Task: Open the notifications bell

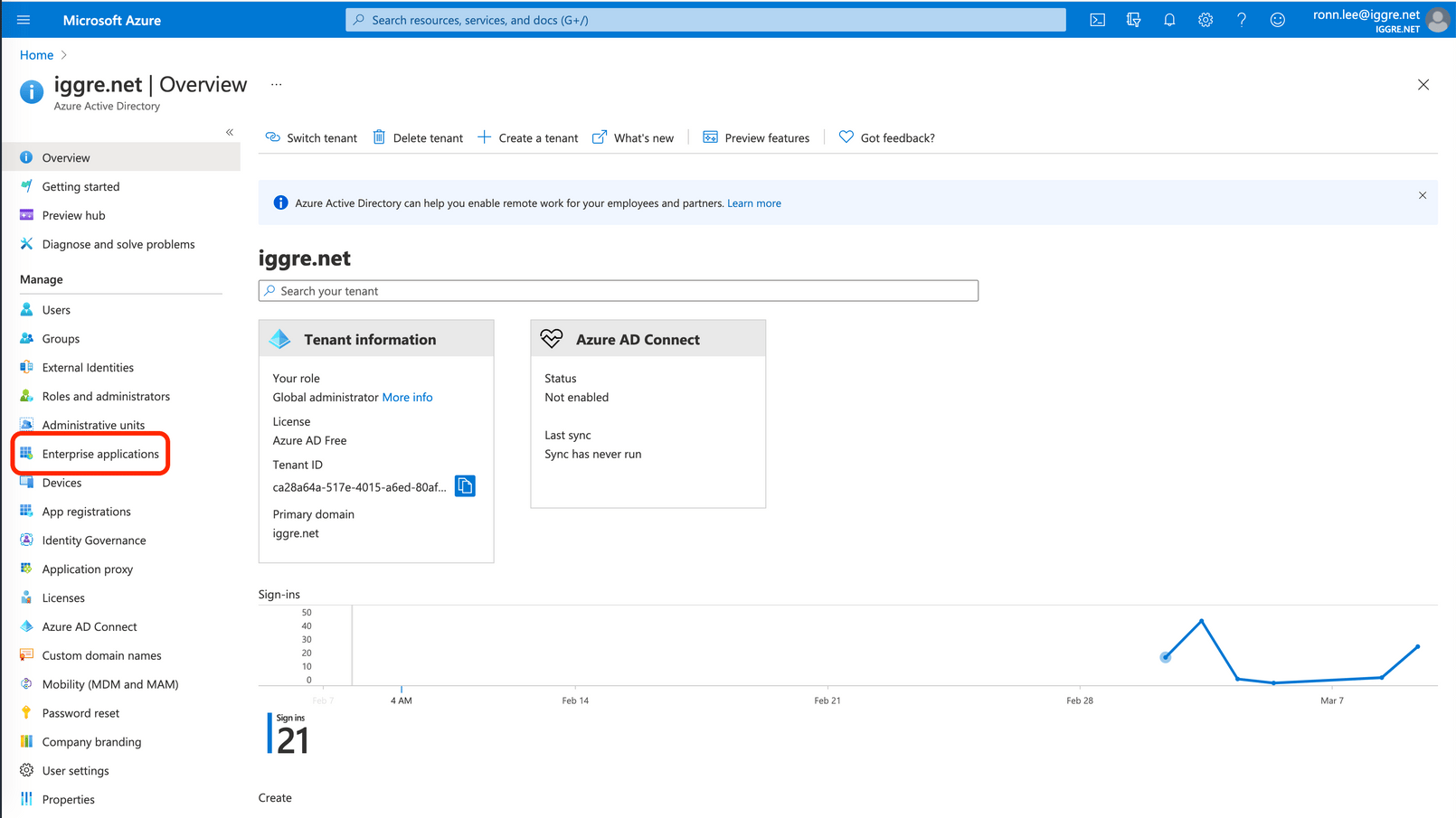Action: 1169,20
